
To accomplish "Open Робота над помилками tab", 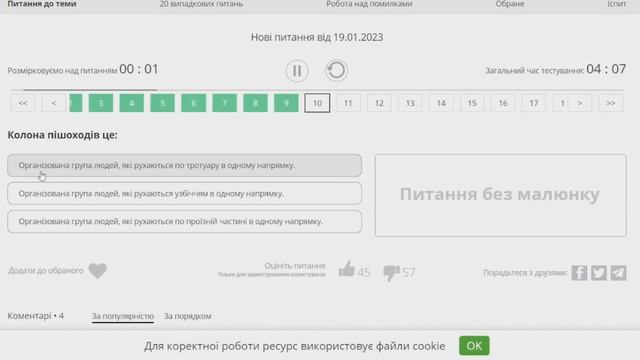I will pos(369,4).
